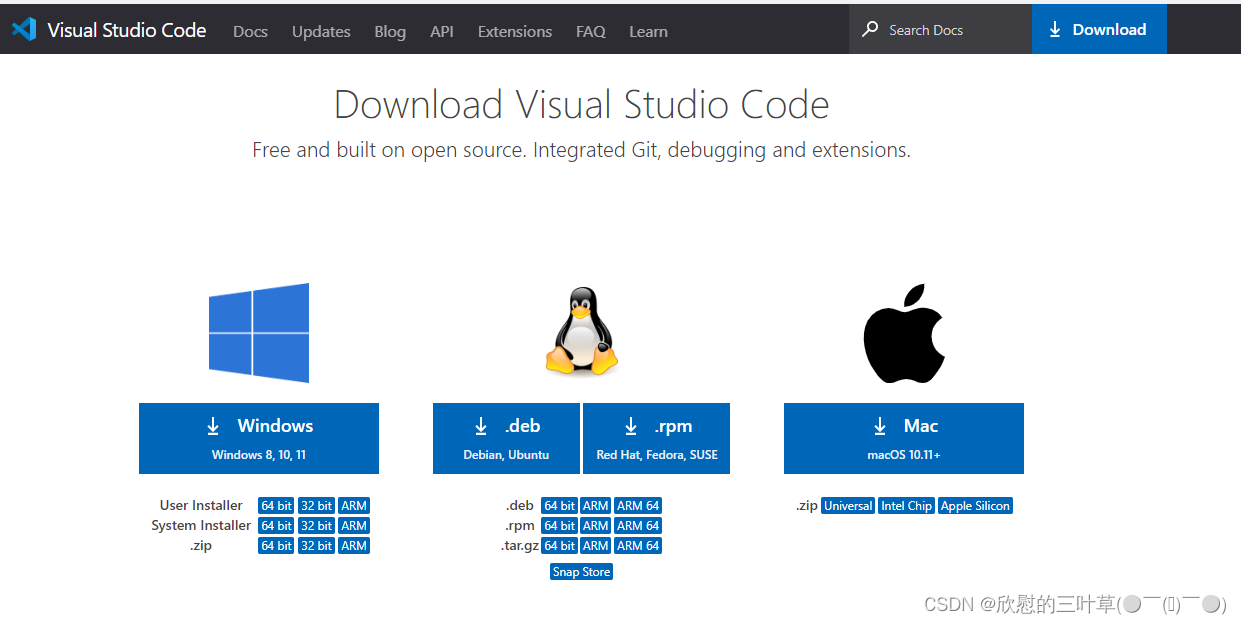Select Linux .deb 64 bit link
The image size is (1241, 624).
click(x=559, y=506)
